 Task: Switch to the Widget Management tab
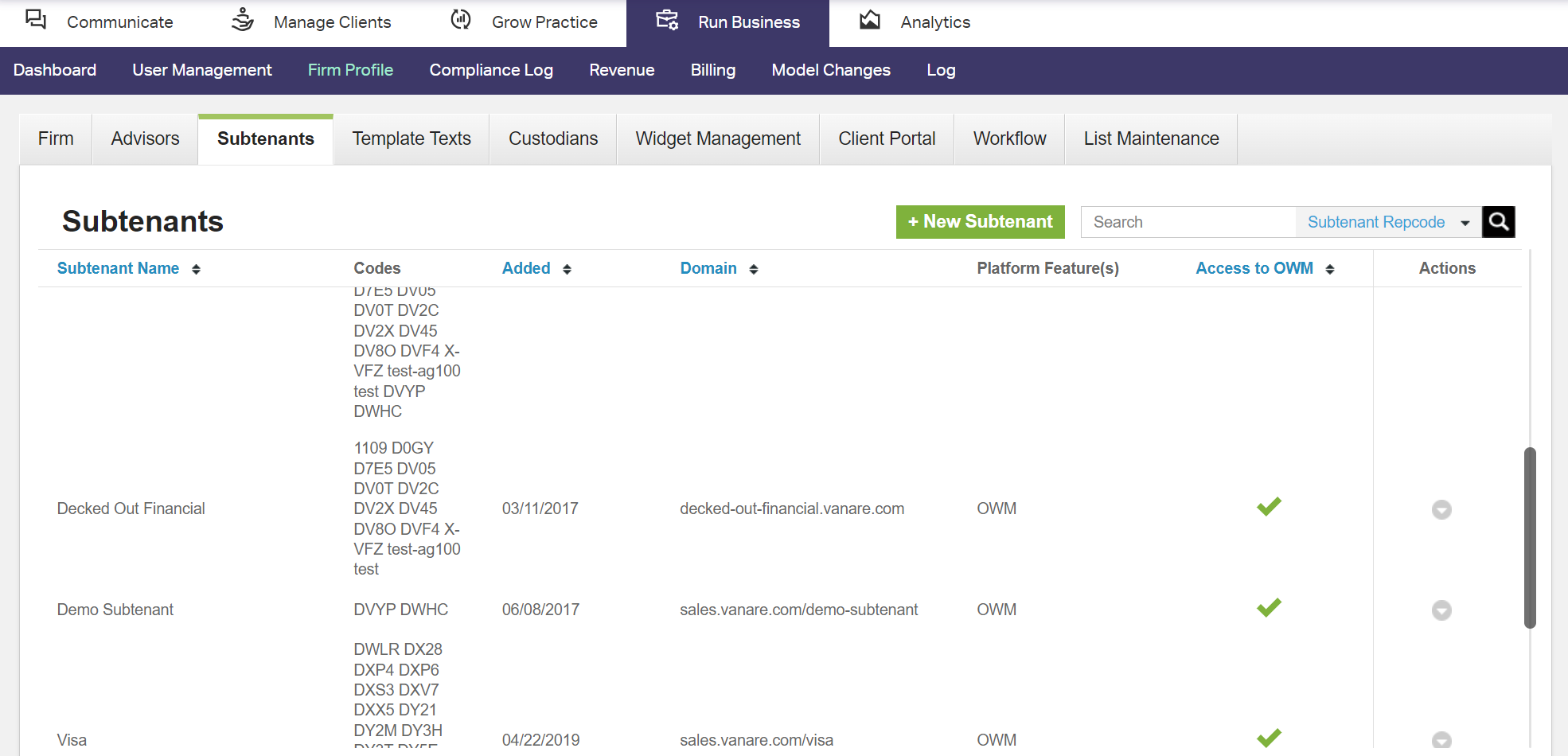(x=718, y=139)
